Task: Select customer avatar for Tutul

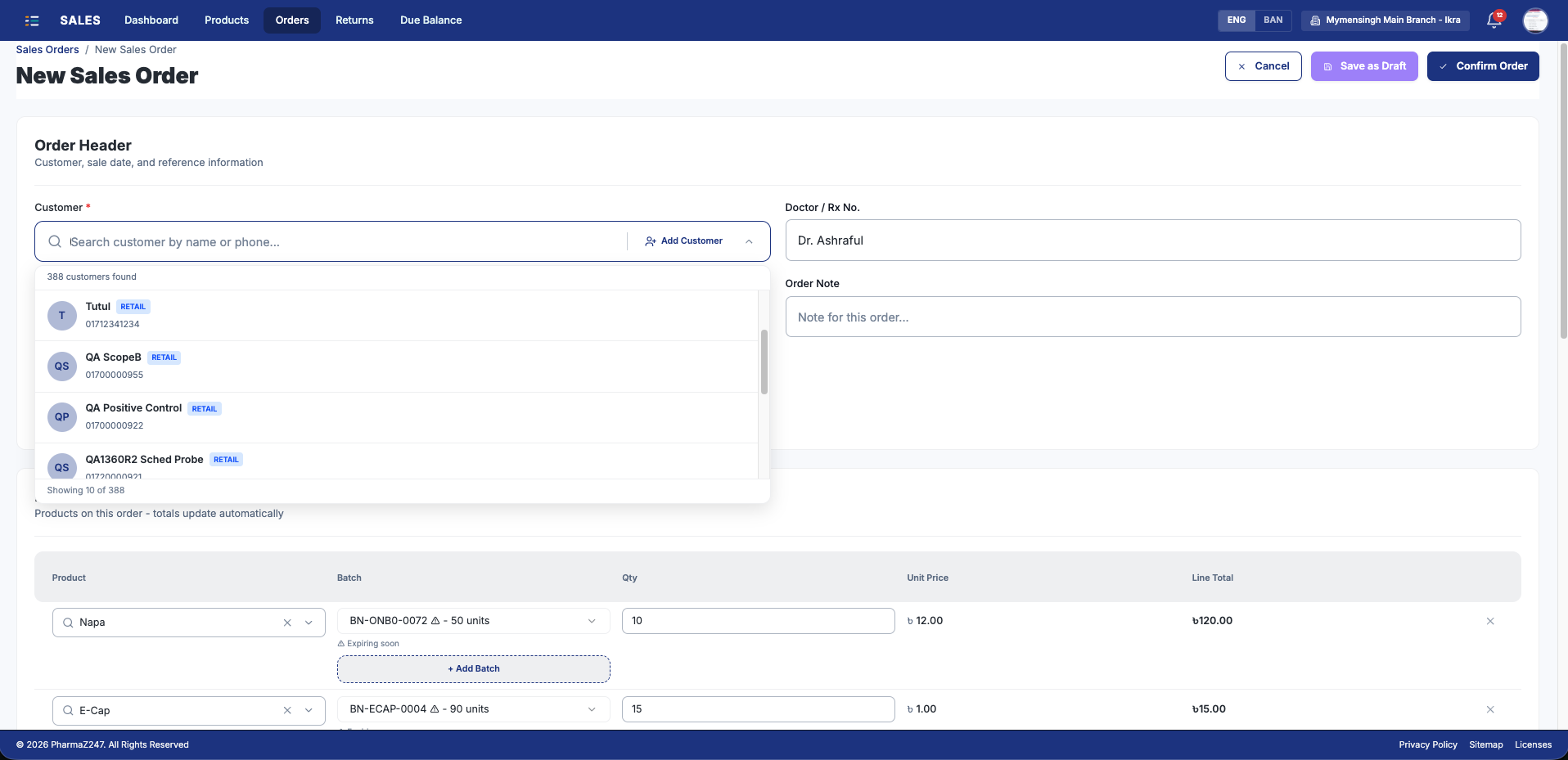Action: point(62,316)
